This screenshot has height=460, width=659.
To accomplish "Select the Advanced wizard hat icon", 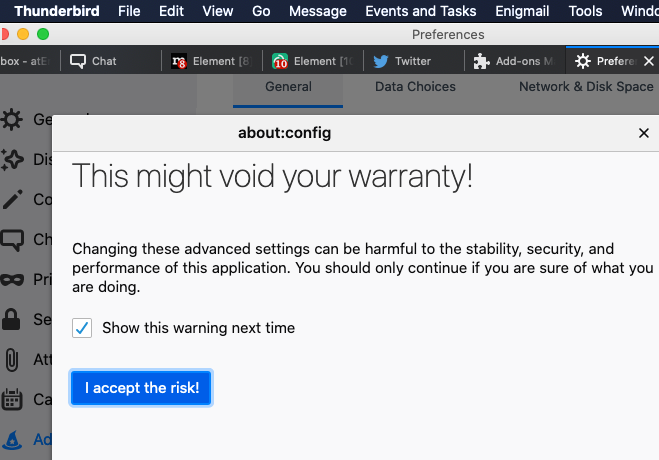I will click(x=12, y=439).
